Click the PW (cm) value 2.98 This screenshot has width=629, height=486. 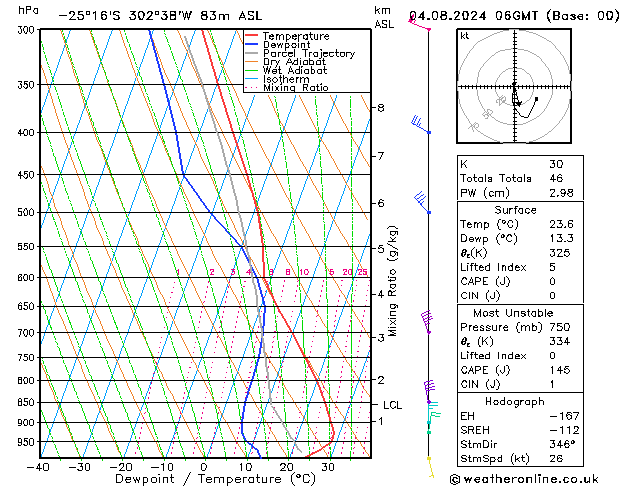[561, 193]
